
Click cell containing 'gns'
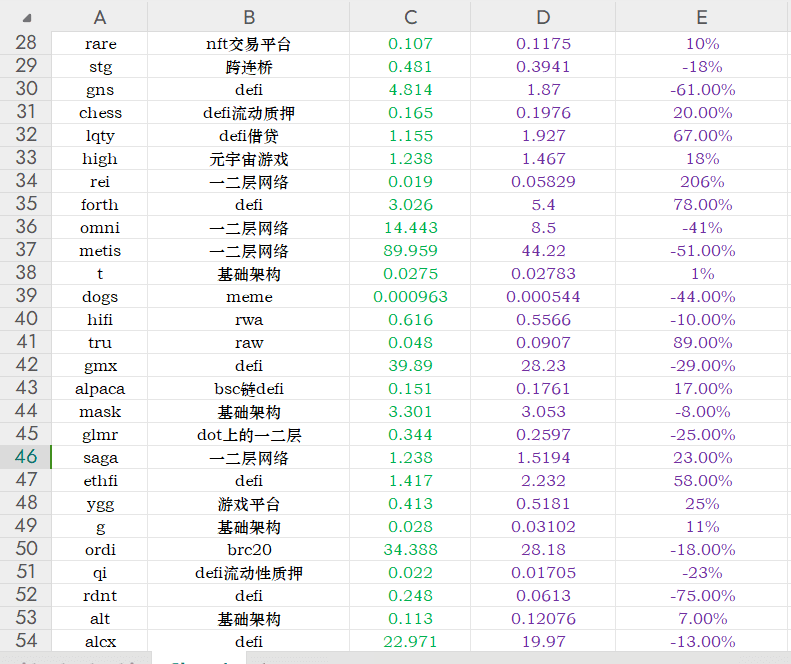click(x=99, y=89)
